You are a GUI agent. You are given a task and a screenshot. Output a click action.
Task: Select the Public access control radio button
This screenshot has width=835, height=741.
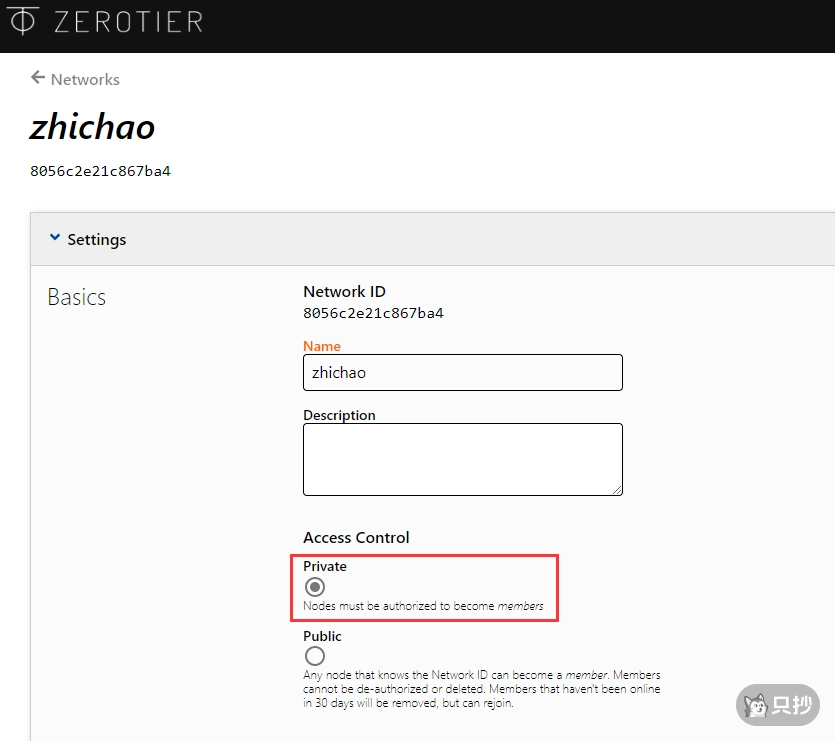click(x=315, y=656)
